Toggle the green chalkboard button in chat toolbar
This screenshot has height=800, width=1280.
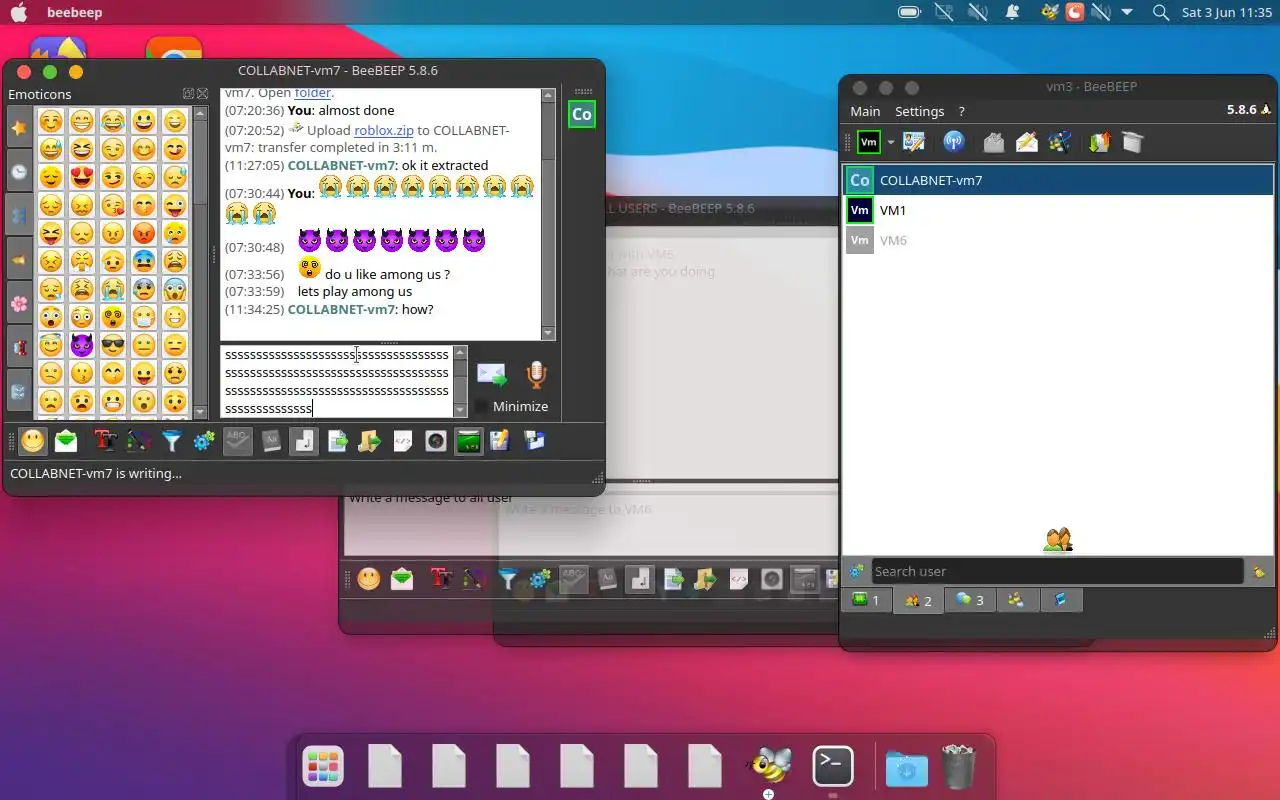coord(468,441)
